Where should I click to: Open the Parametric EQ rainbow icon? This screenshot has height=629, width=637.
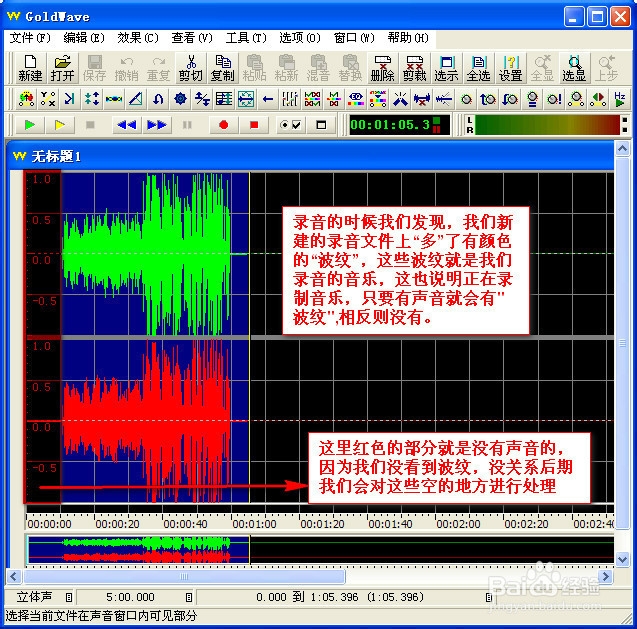point(356,99)
